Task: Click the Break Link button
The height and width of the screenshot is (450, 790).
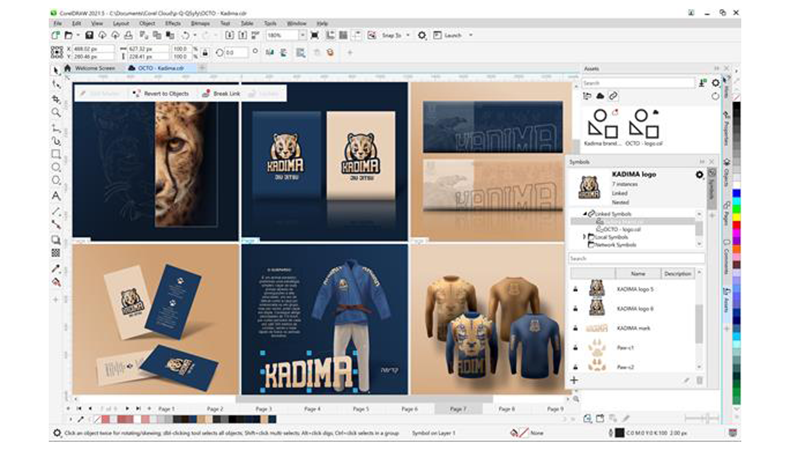Action: point(222,94)
